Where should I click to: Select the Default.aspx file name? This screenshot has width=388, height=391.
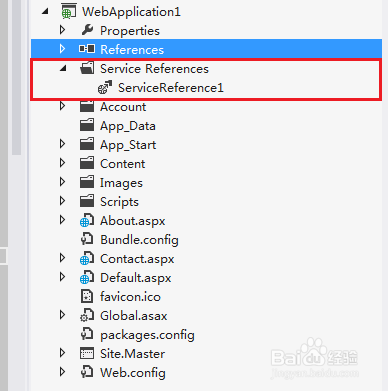(136, 278)
